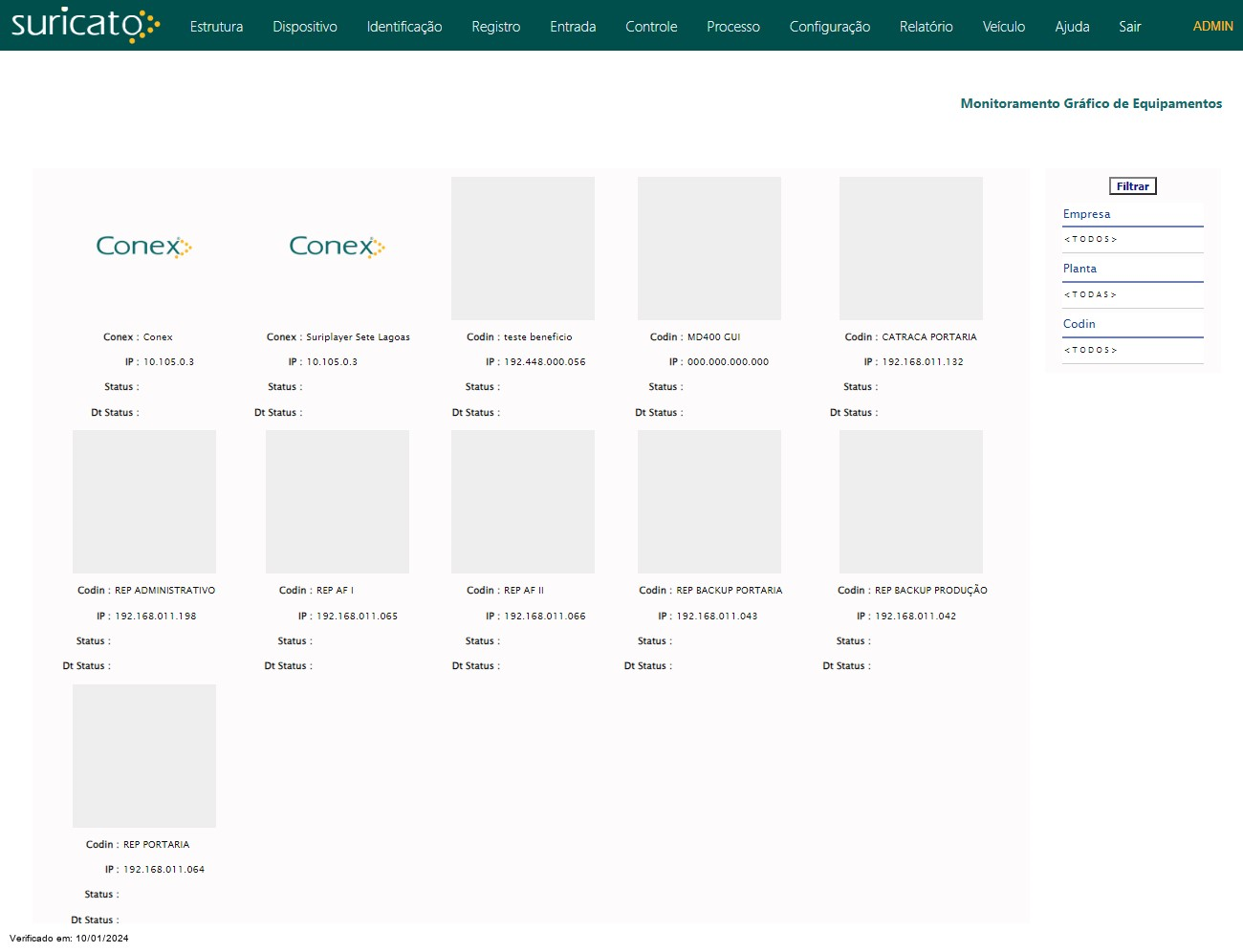This screenshot has width=1243, height=952.
Task: Select the REP AF I device thumbnail
Action: click(x=338, y=502)
